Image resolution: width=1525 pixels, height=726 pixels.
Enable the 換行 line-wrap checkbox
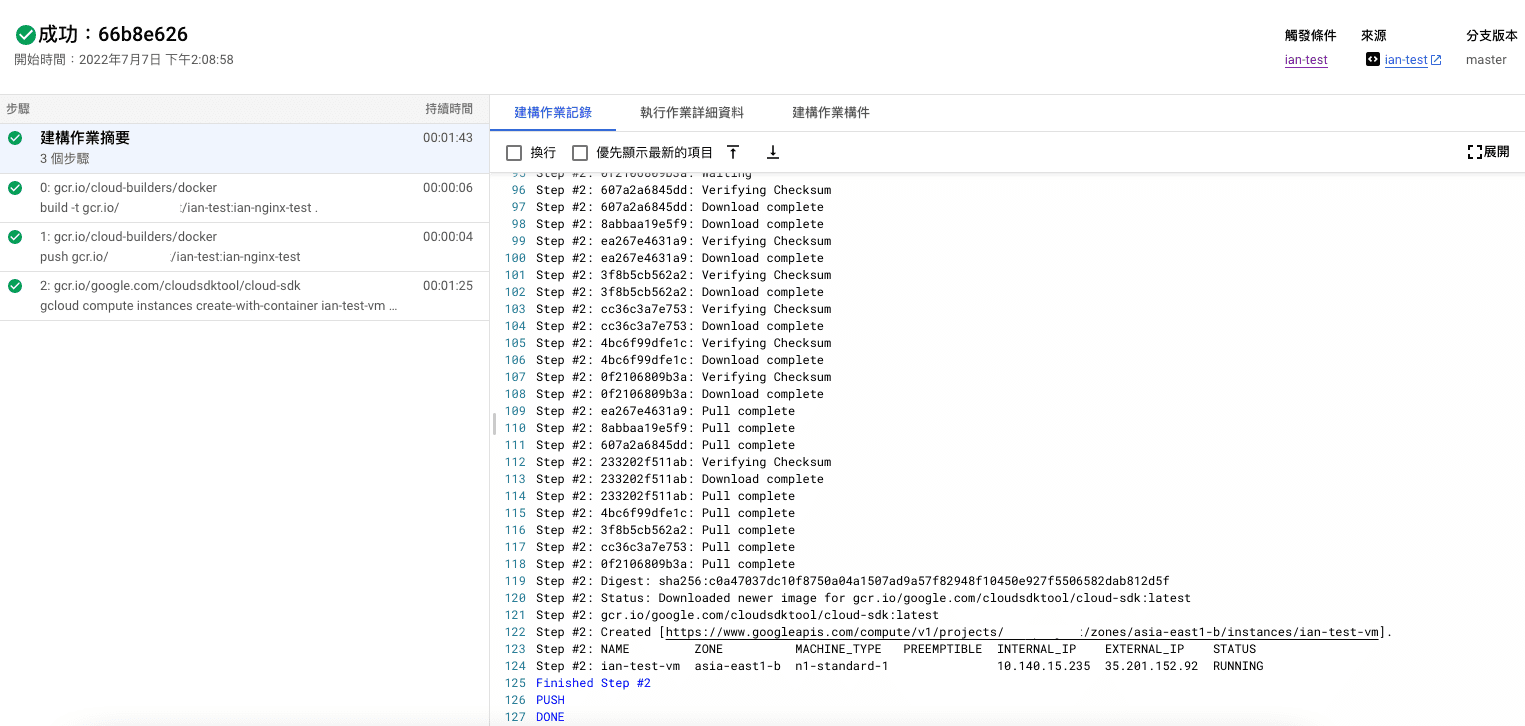[516, 151]
